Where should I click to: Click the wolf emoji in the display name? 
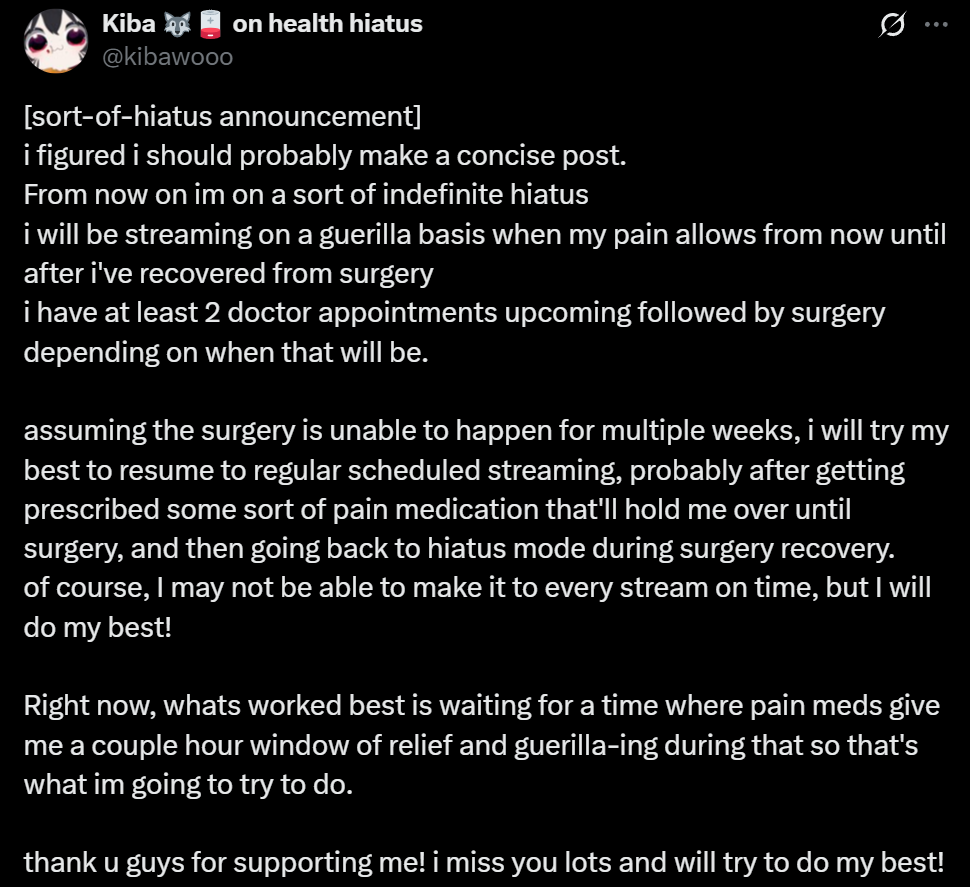click(x=177, y=23)
